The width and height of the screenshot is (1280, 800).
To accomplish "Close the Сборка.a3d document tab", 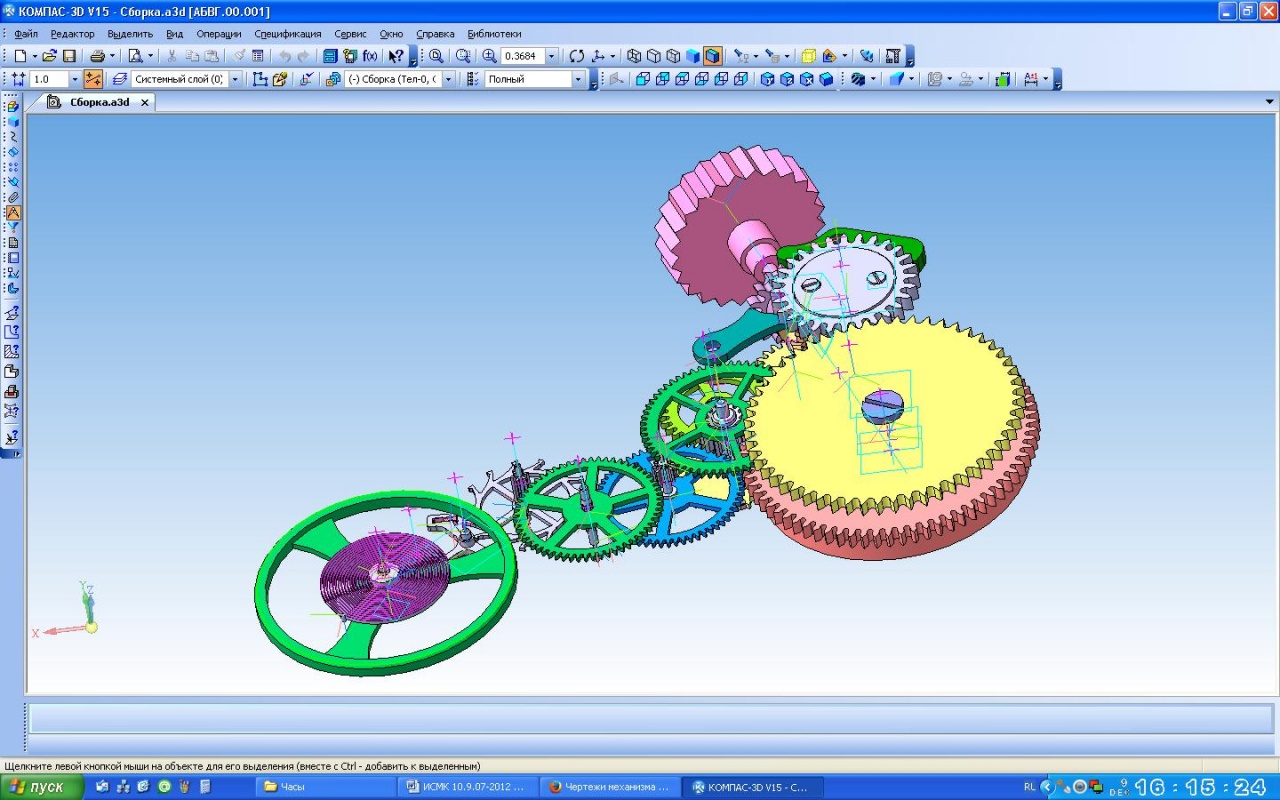I will pyautogui.click(x=144, y=102).
